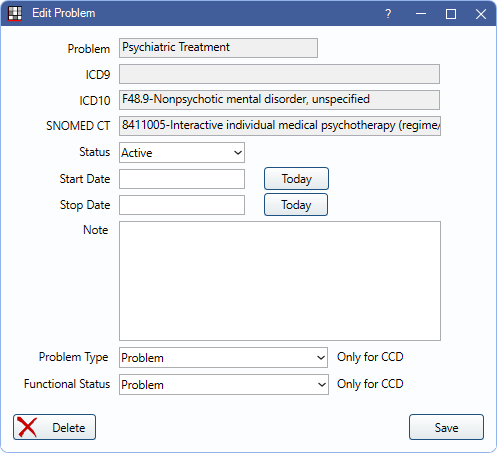
Task: Click the ICD10 F48.9 code field
Action: coord(279,100)
